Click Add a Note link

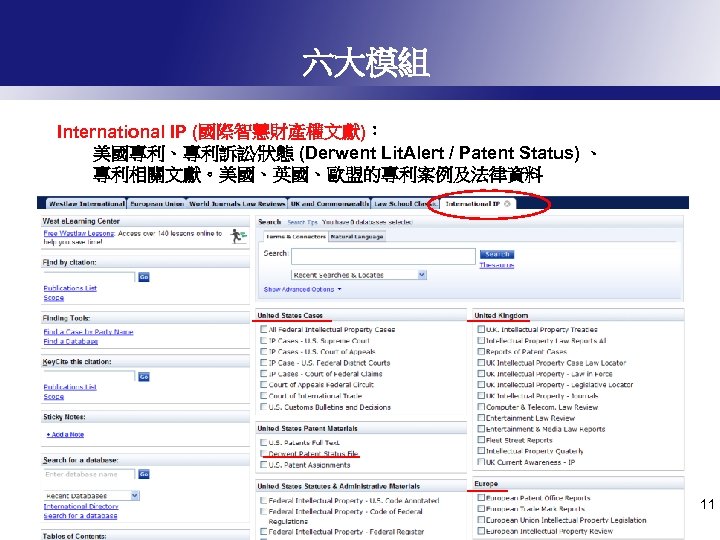[65, 434]
